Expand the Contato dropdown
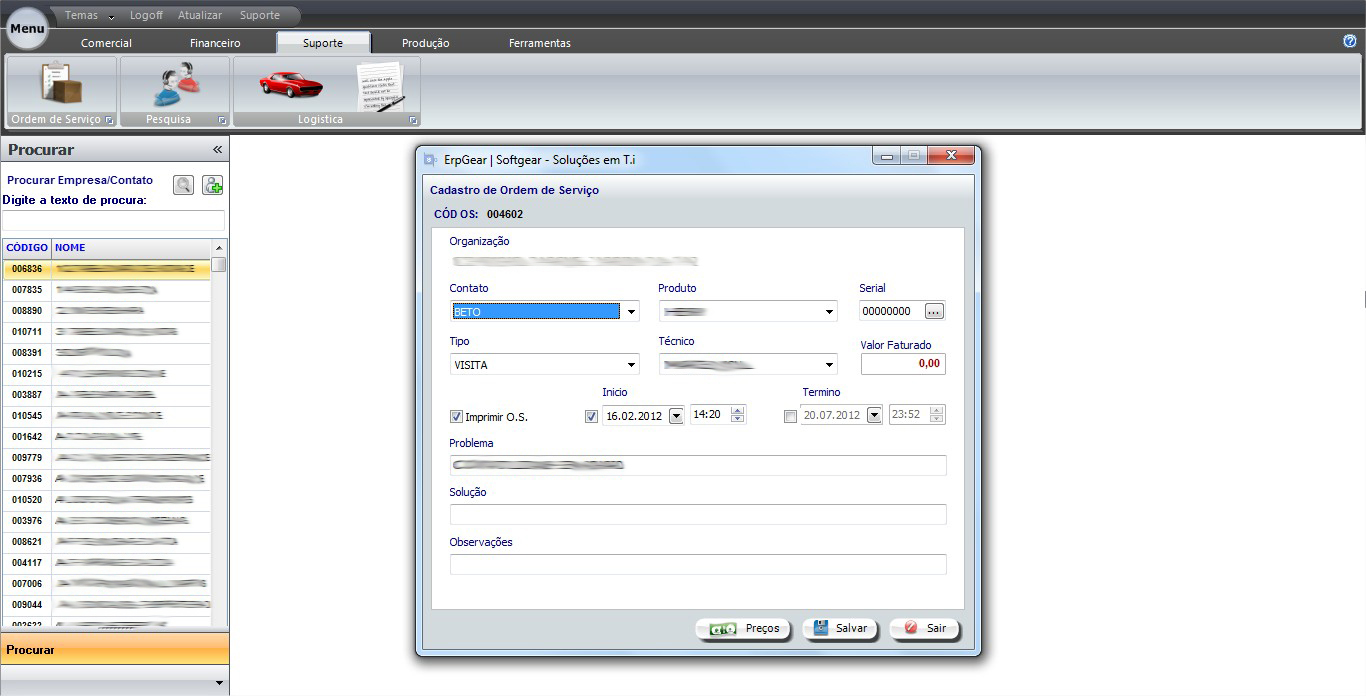The height and width of the screenshot is (696, 1366). 631,312
